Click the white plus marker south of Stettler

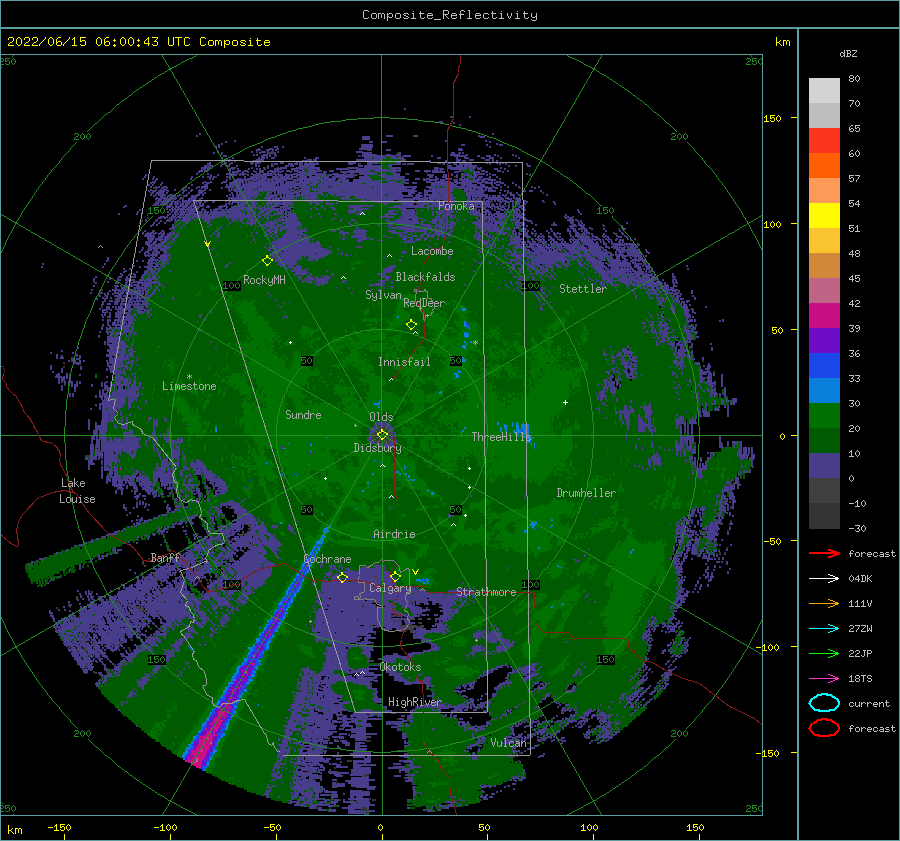565,402
